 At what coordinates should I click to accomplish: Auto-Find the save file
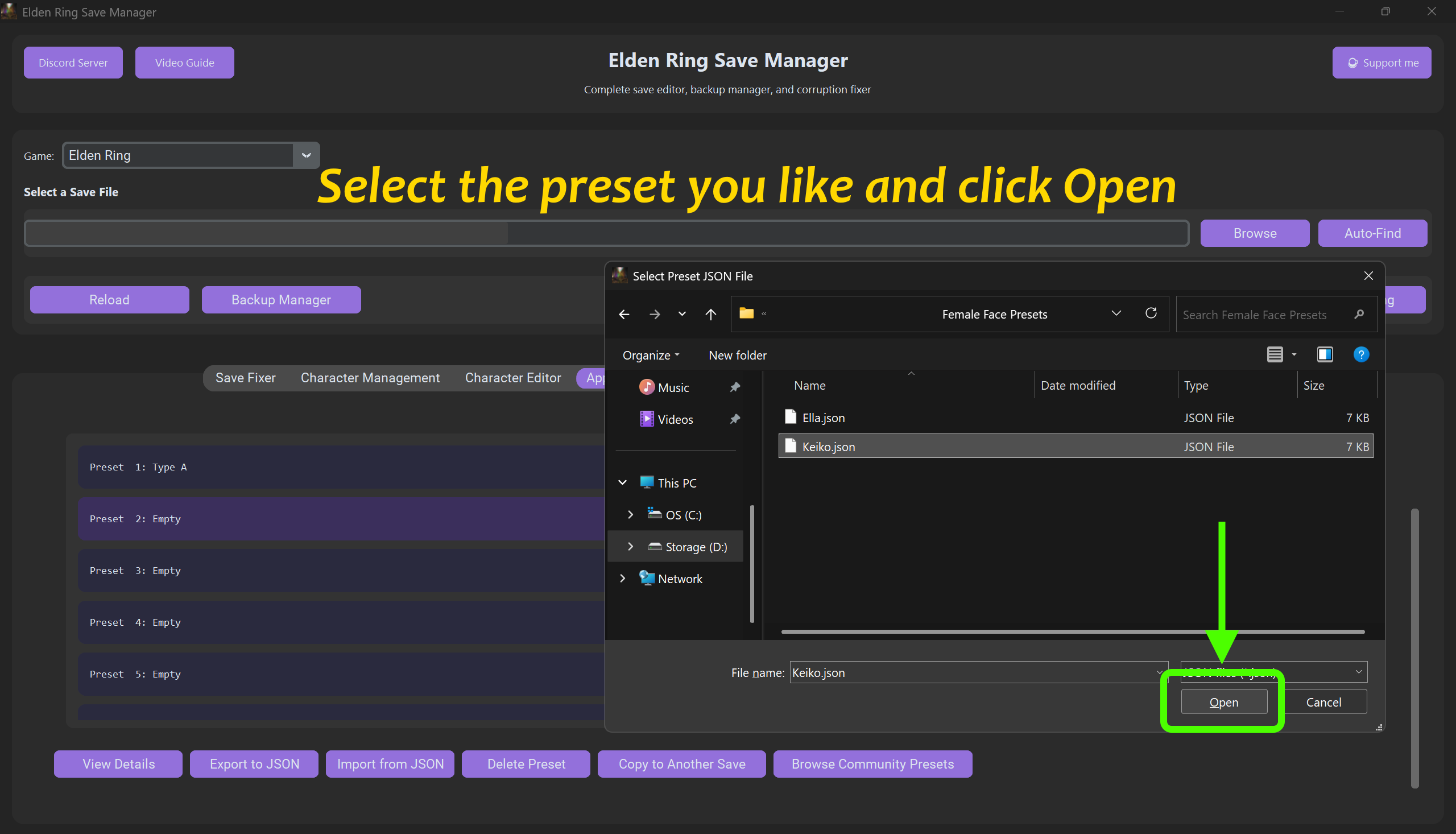(x=1372, y=233)
